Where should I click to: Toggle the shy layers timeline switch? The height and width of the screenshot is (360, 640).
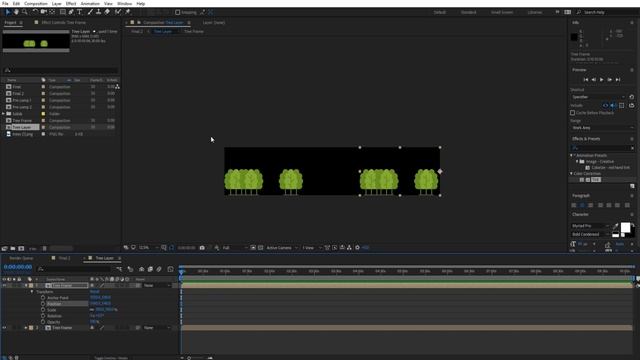coord(141,269)
